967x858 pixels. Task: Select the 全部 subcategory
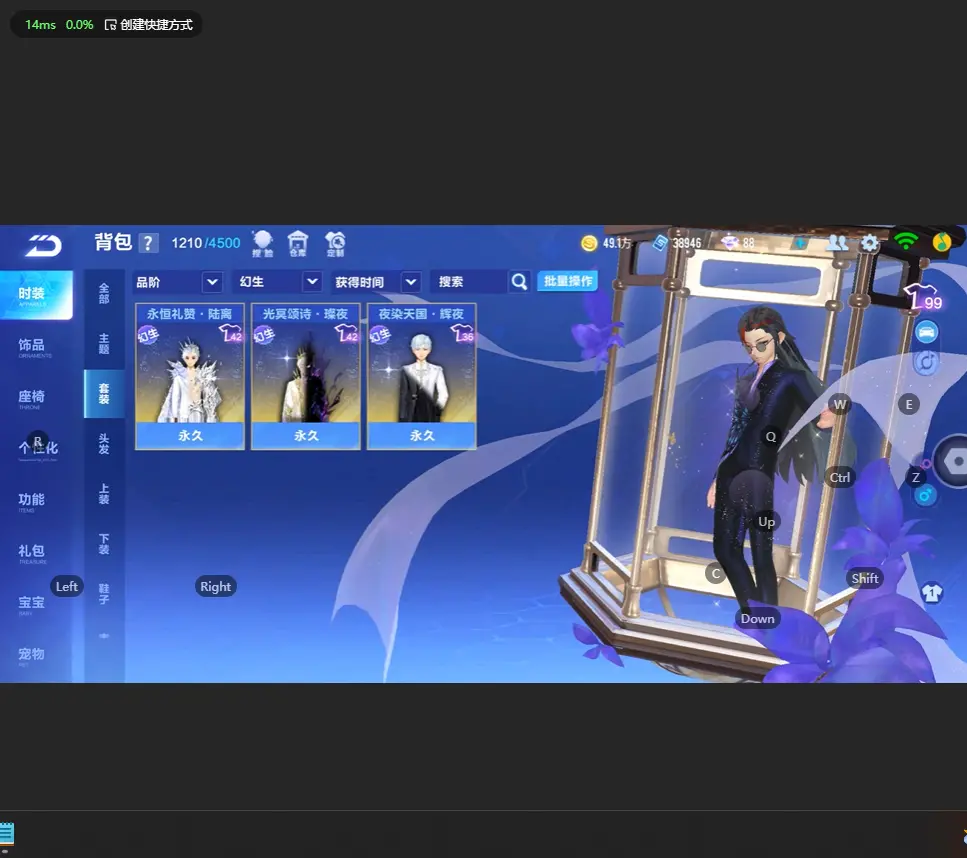(x=104, y=294)
